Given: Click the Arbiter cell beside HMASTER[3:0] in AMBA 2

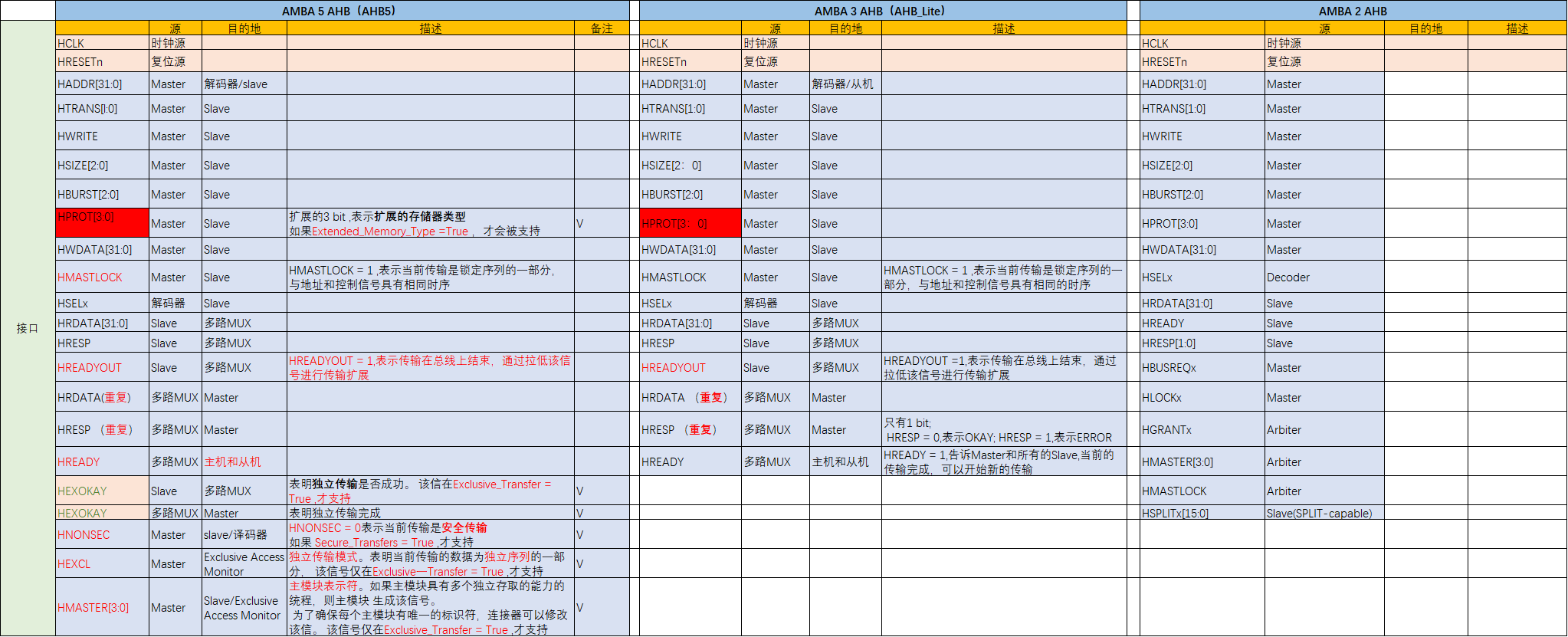Looking at the screenshot, I should tap(1324, 461).
